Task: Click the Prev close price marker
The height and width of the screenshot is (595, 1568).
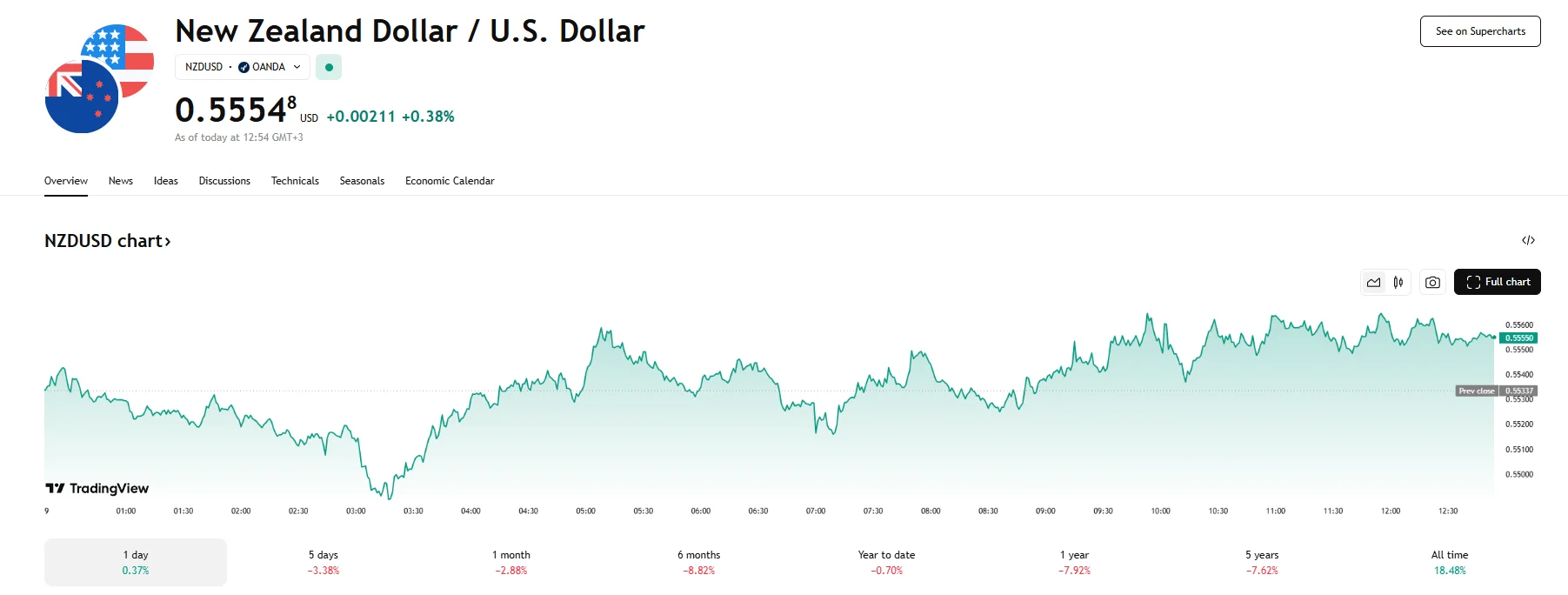Action: coord(1477,391)
